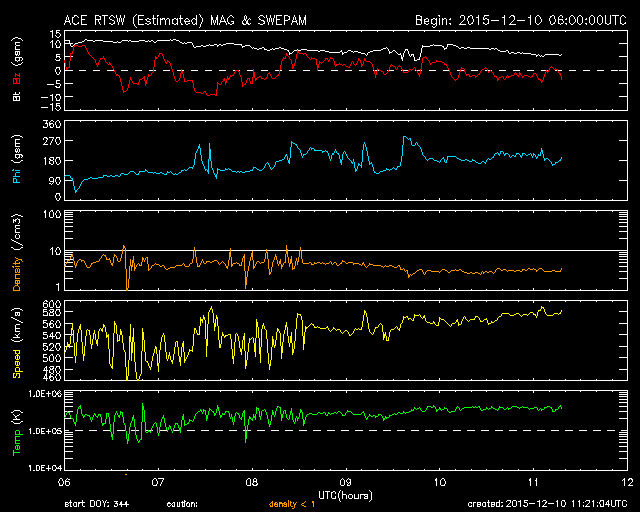Click the "start DOY: 344" footer text
640x512 pixels.
tap(97, 504)
